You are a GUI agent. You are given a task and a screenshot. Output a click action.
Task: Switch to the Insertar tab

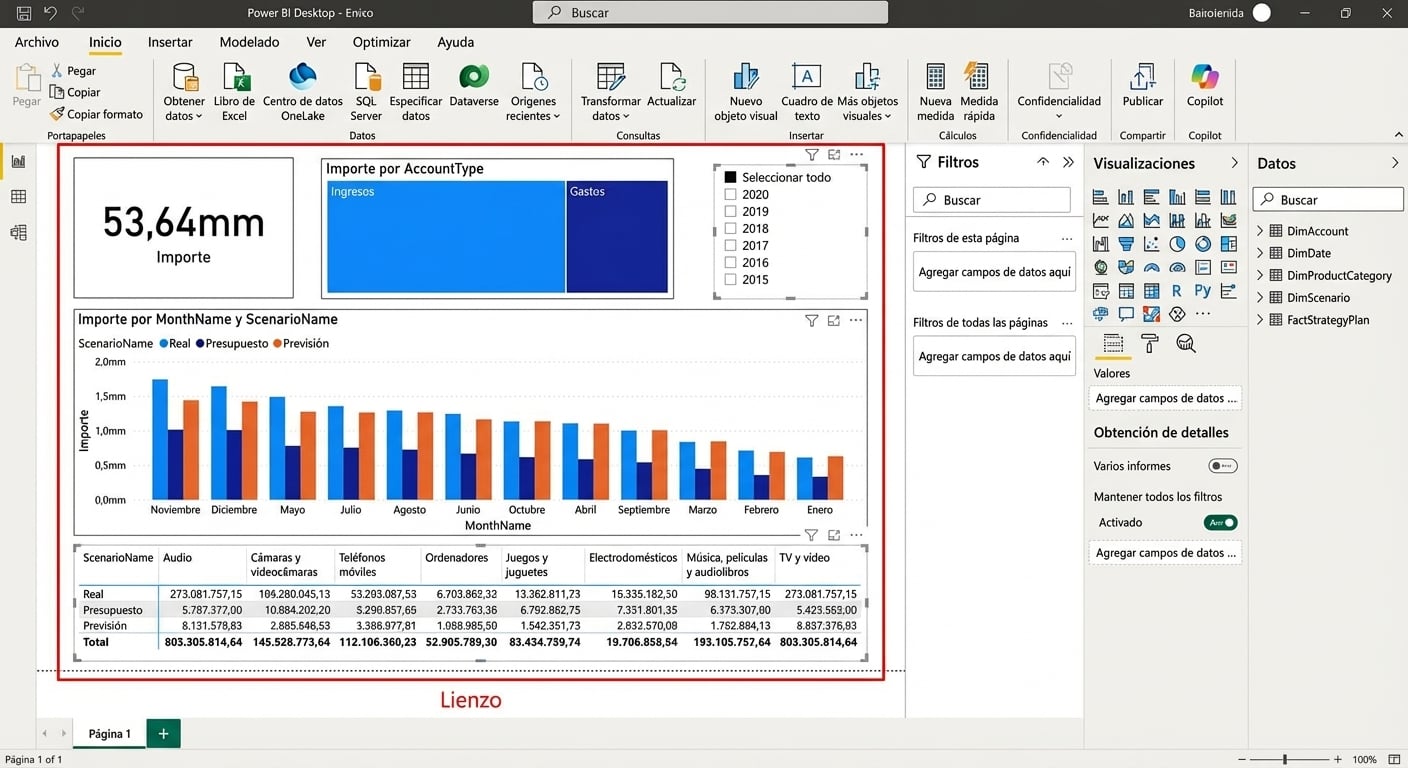coord(170,42)
